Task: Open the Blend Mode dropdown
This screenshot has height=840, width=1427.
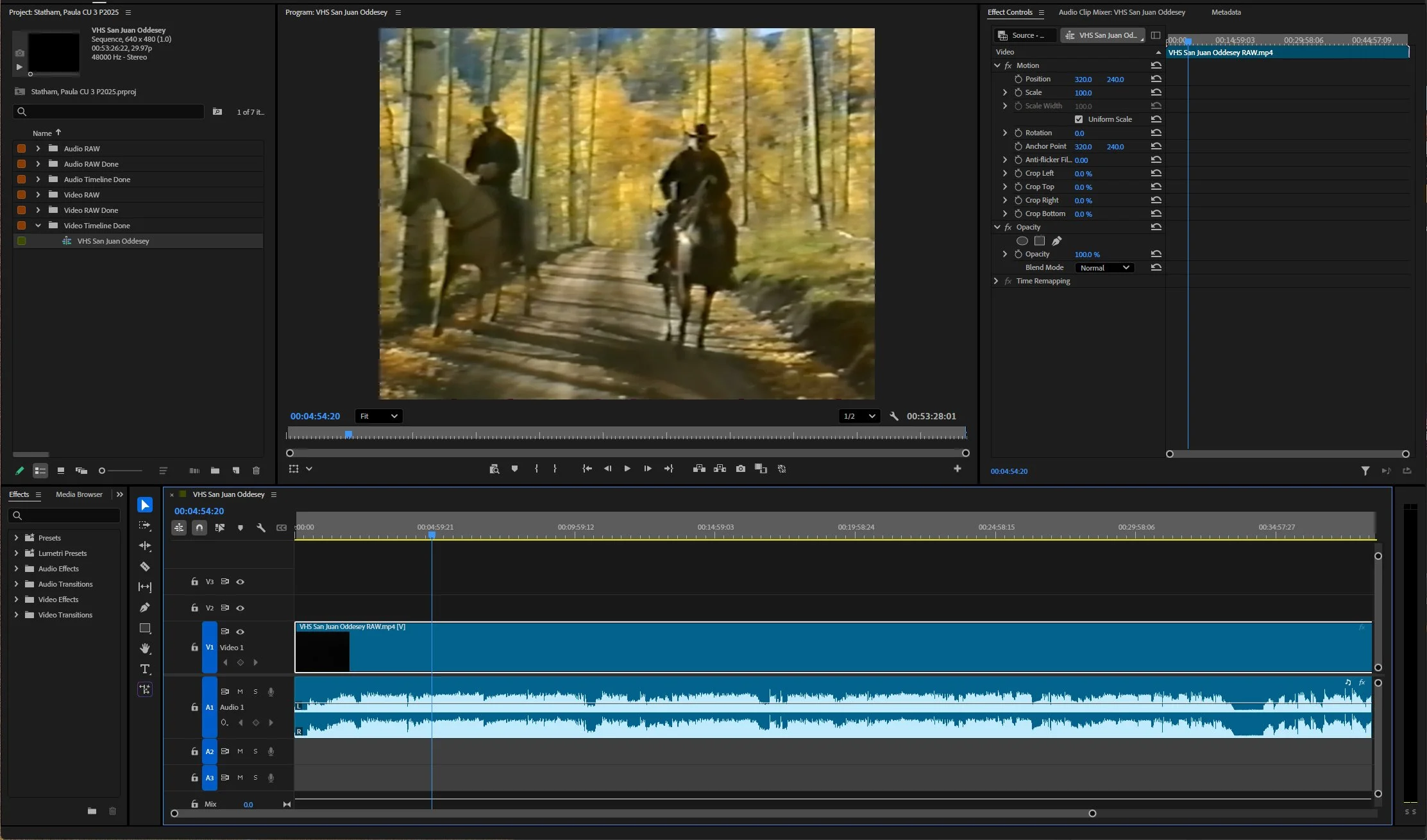Action: pos(1104,268)
